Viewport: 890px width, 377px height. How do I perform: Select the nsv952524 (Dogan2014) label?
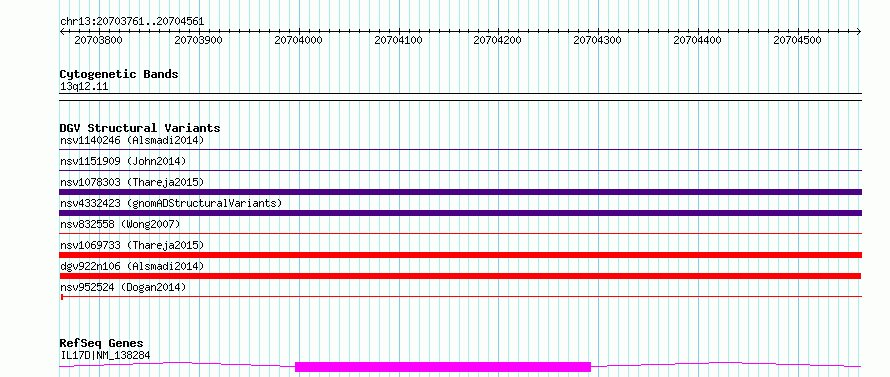(123, 287)
